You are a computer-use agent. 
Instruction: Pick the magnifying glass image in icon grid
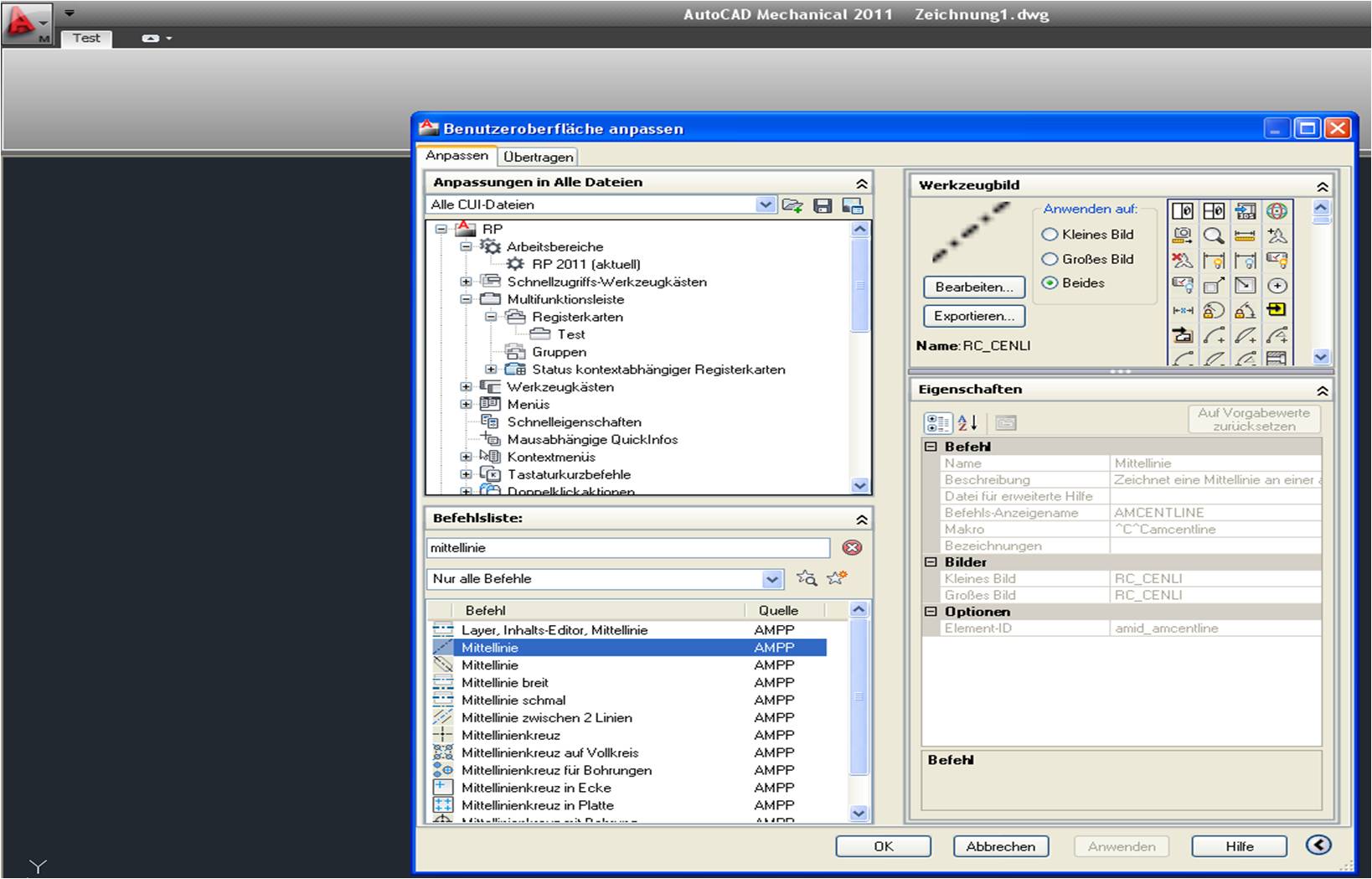pos(1214,235)
